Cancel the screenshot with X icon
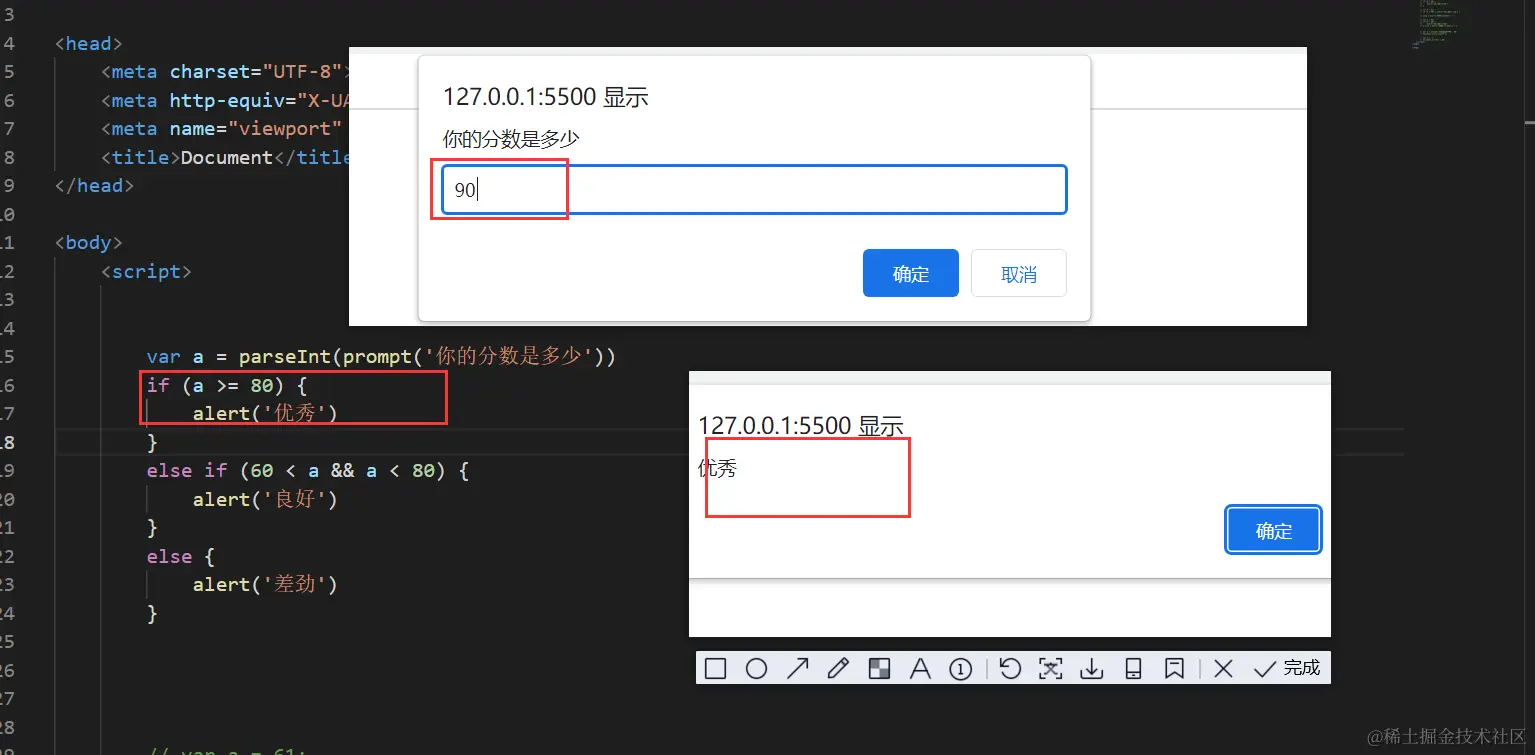 click(x=1223, y=669)
